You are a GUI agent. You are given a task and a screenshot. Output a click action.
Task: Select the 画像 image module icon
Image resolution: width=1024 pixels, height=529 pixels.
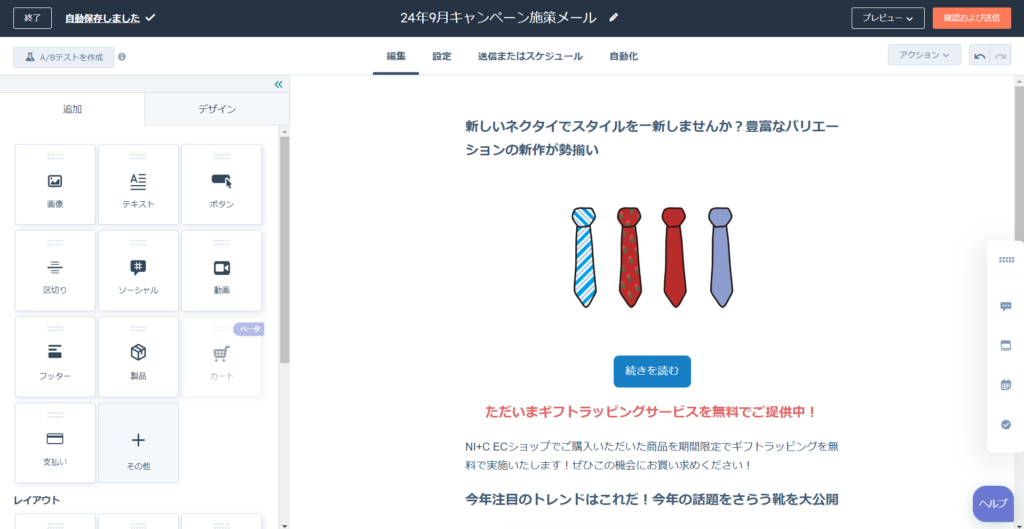point(55,182)
